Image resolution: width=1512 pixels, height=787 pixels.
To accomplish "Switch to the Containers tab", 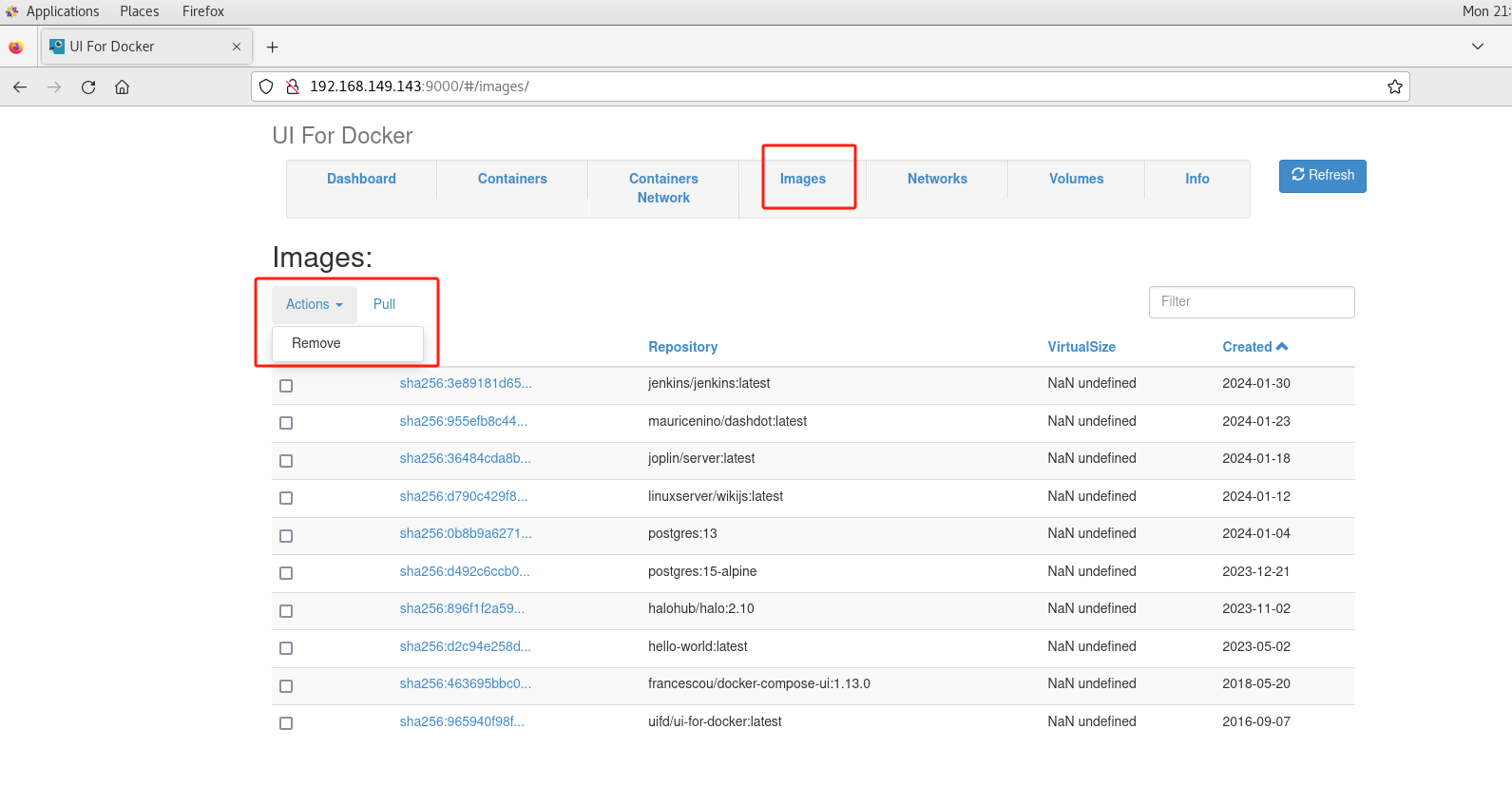I will 512,179.
